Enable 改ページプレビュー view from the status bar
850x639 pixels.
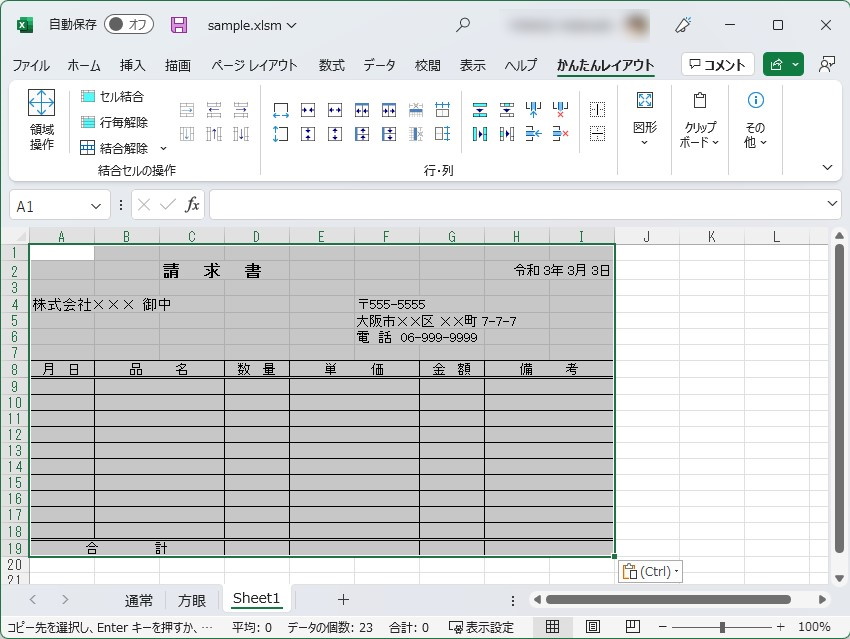click(x=633, y=625)
